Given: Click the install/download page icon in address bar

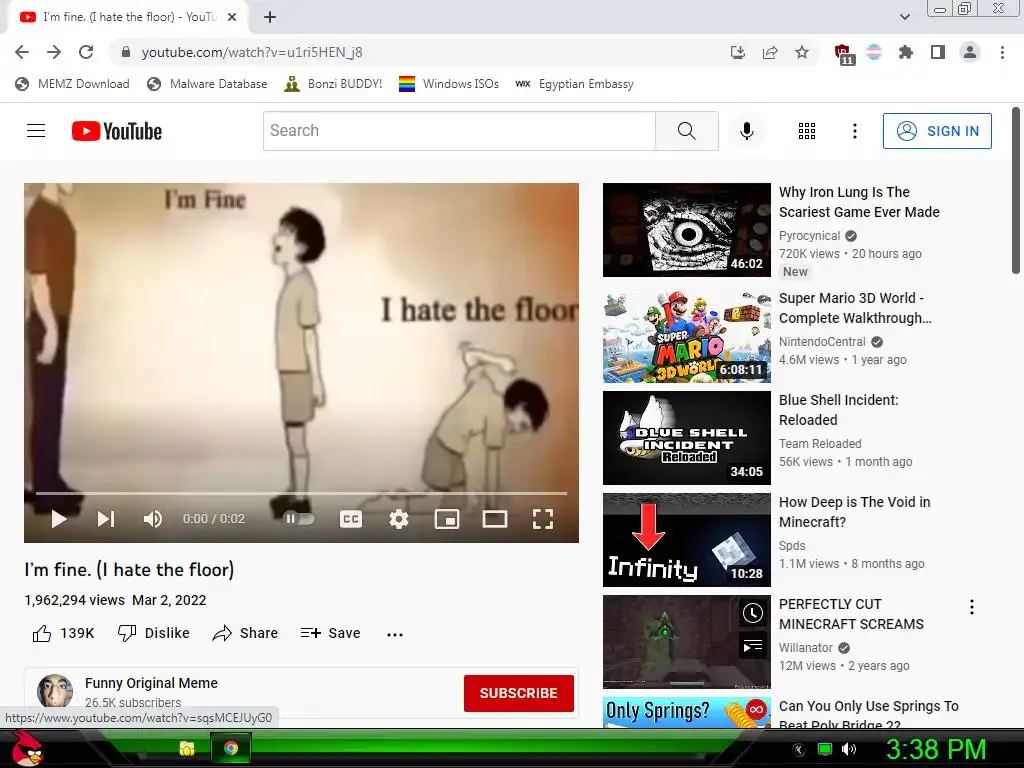Looking at the screenshot, I should (x=737, y=52).
